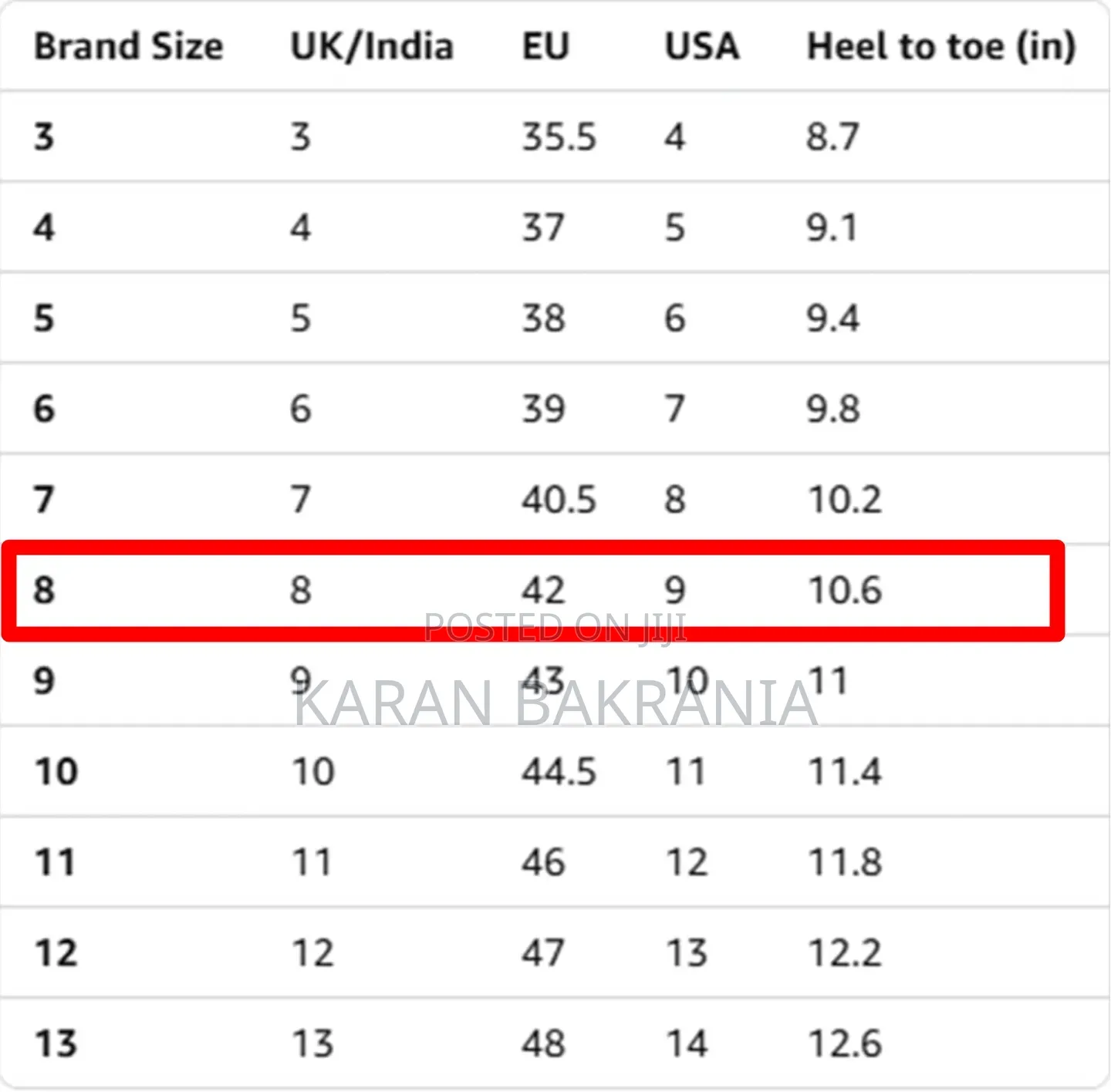The image size is (1111, 1092).
Task: Select highlighted heel to toe 10.6
Action: [x=844, y=590]
